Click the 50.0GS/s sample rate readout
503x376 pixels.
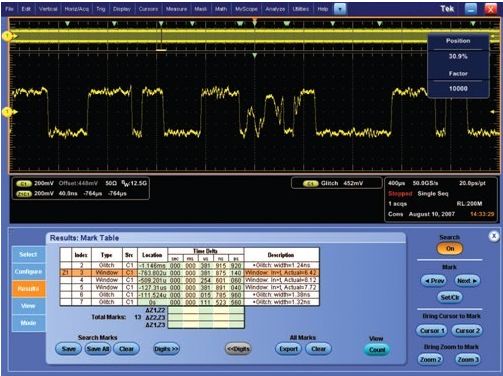tap(425, 183)
